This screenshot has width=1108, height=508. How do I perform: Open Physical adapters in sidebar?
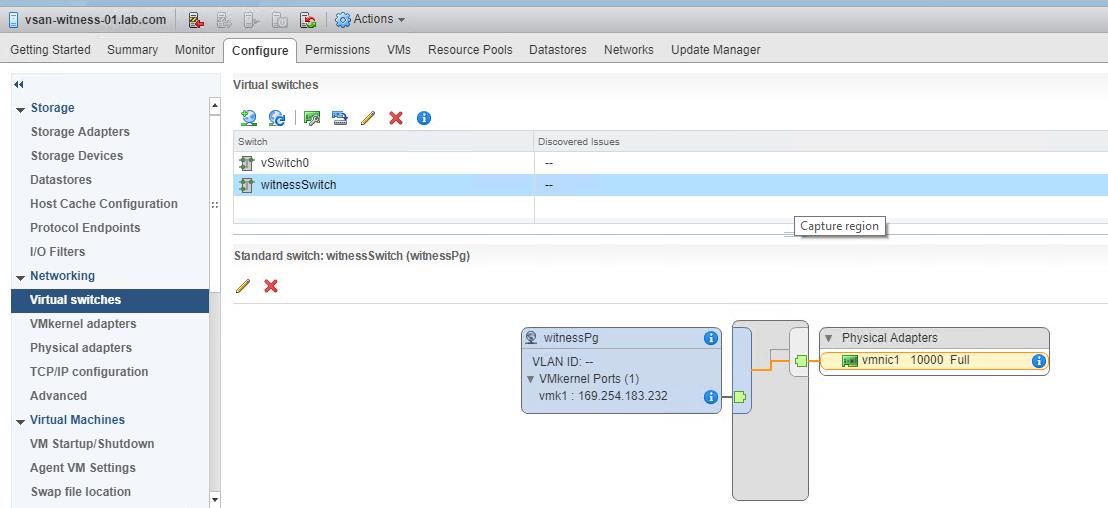pos(81,348)
